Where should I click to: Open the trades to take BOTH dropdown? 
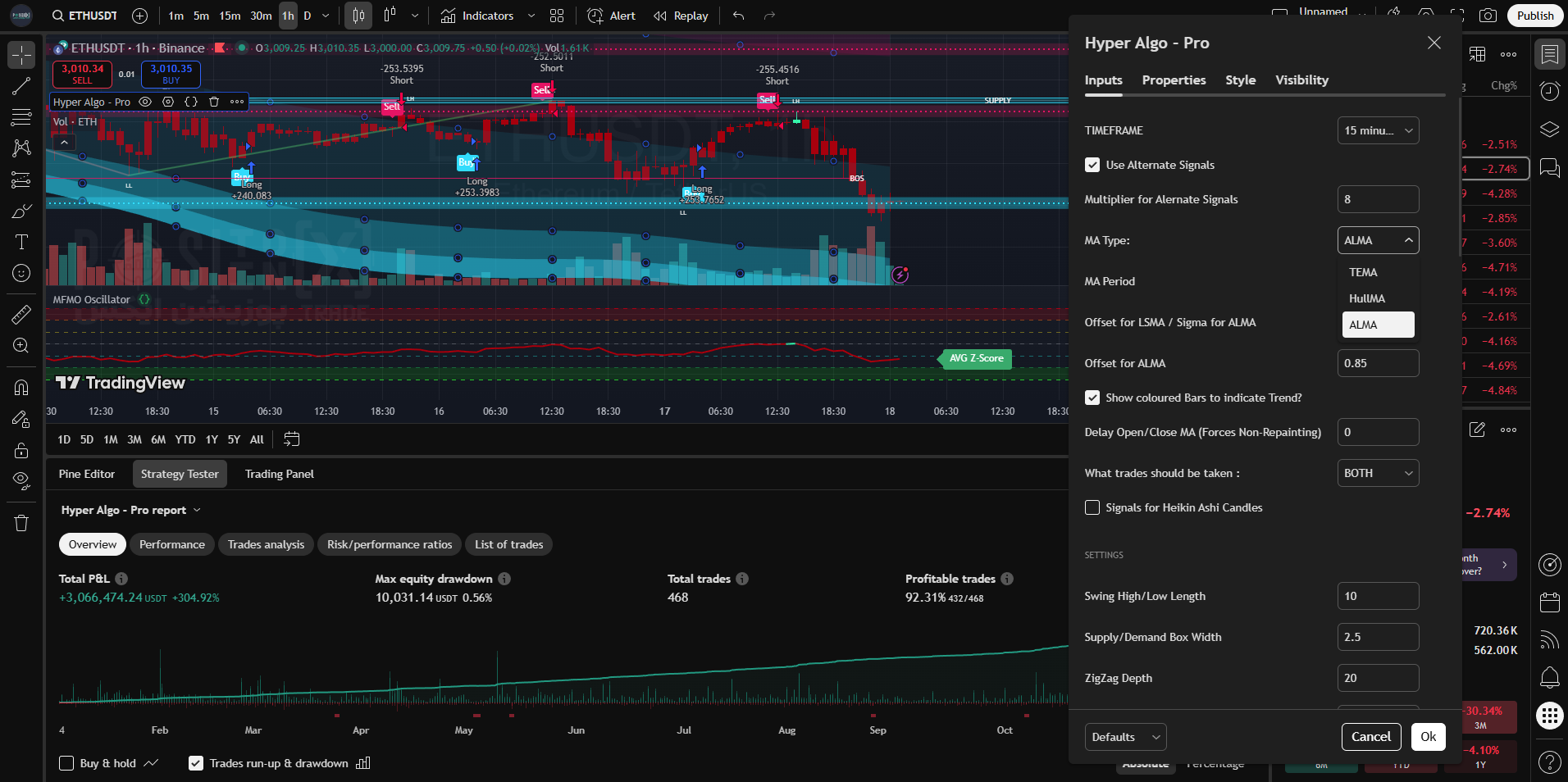(x=1378, y=473)
